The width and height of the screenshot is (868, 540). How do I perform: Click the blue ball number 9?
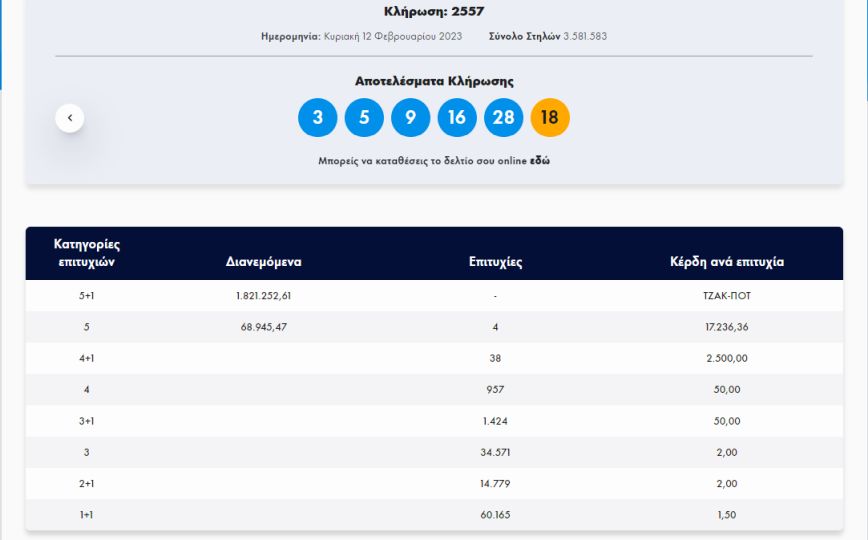(x=410, y=118)
